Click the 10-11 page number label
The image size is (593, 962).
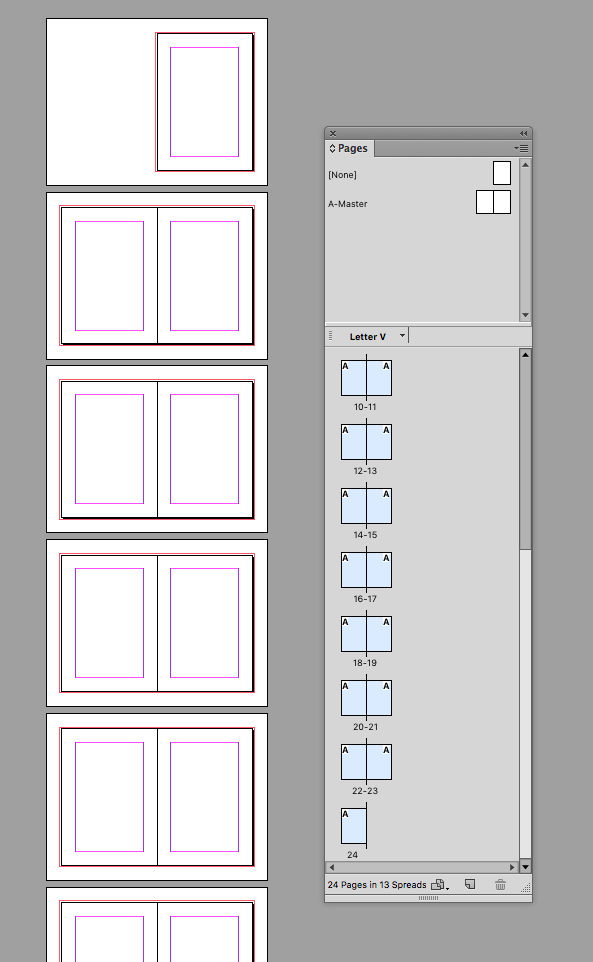click(x=365, y=407)
